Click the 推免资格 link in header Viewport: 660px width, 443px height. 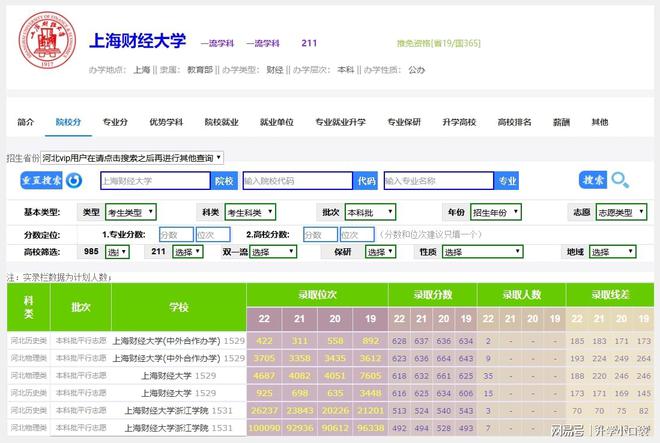coord(439,43)
